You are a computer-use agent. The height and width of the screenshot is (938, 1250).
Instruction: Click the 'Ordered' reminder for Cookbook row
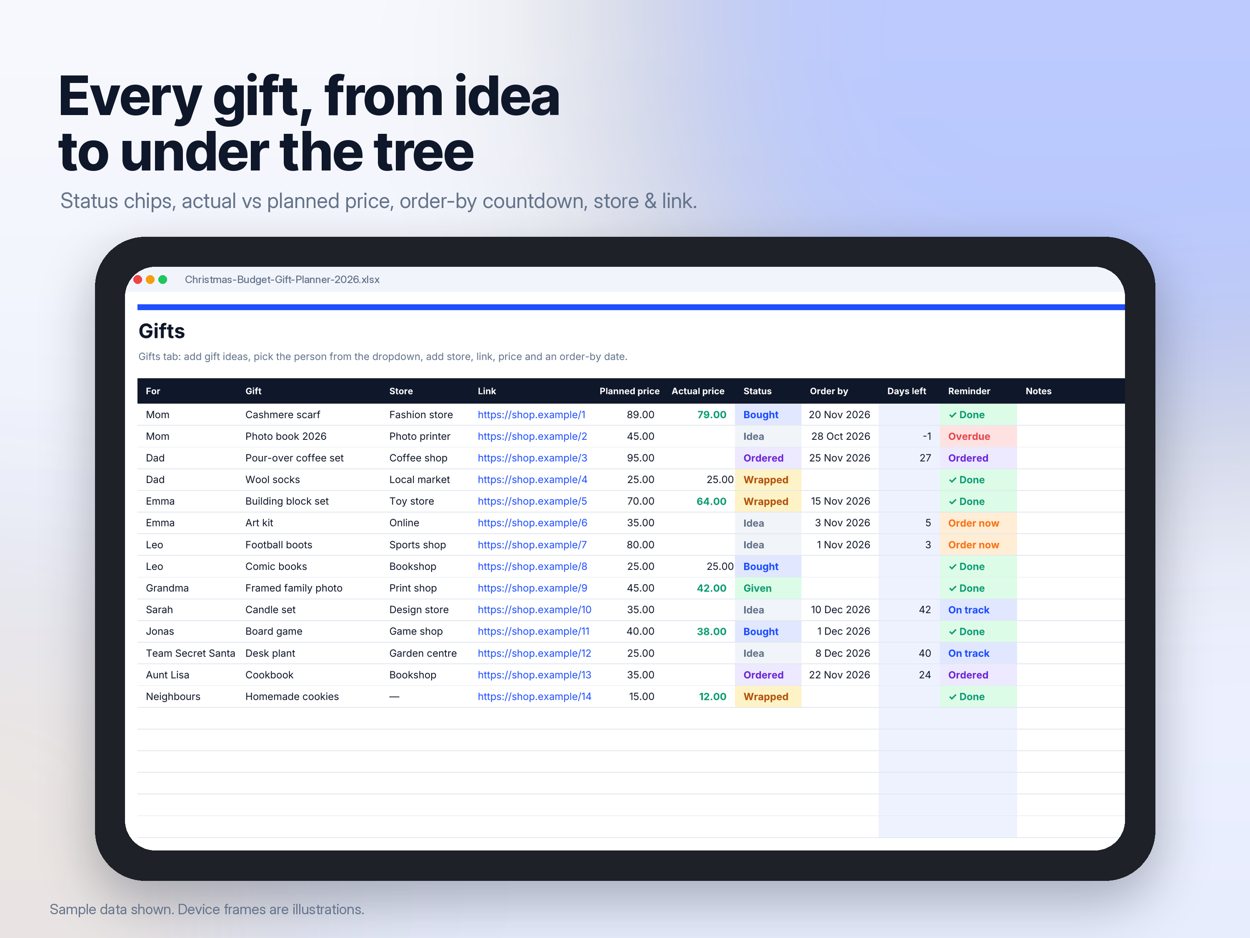coord(978,675)
